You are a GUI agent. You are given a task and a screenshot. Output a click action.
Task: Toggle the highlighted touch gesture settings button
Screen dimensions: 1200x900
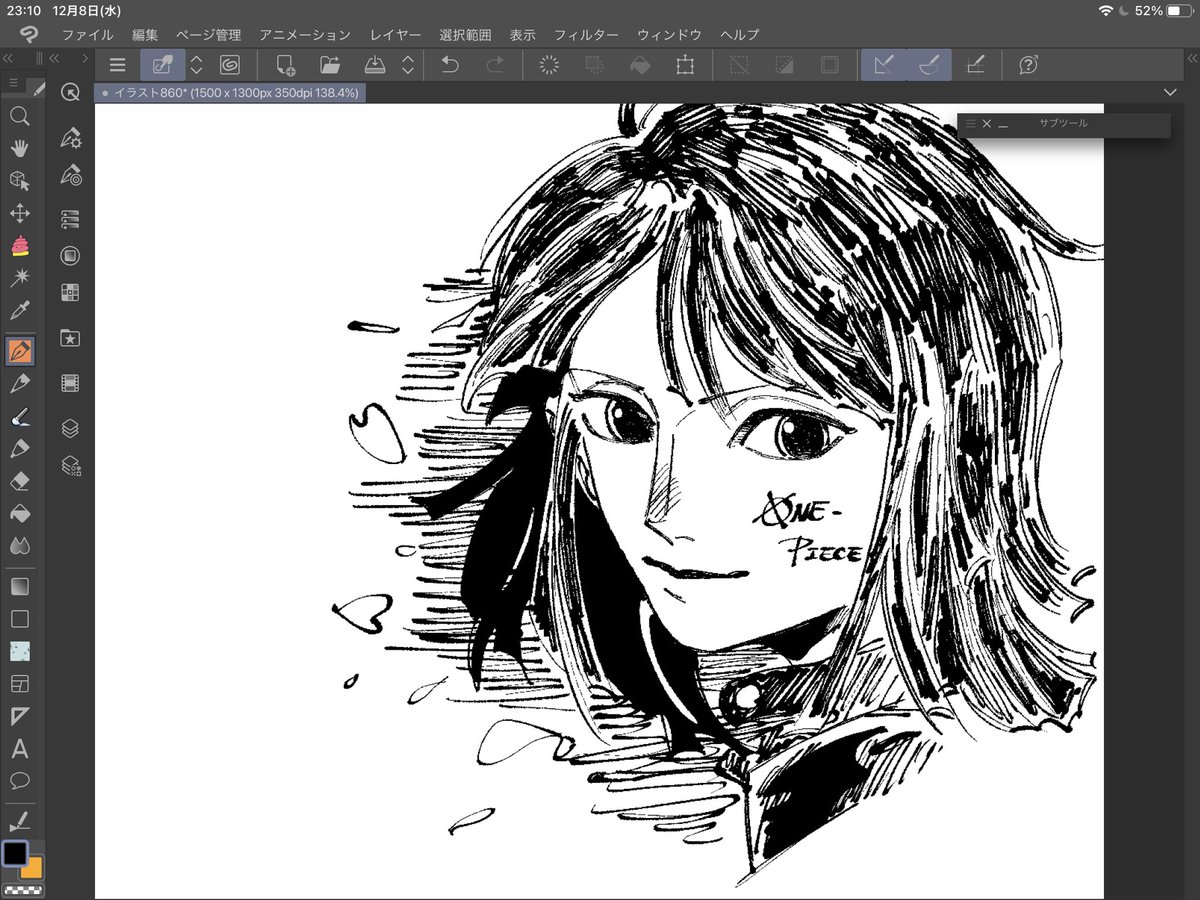162,65
